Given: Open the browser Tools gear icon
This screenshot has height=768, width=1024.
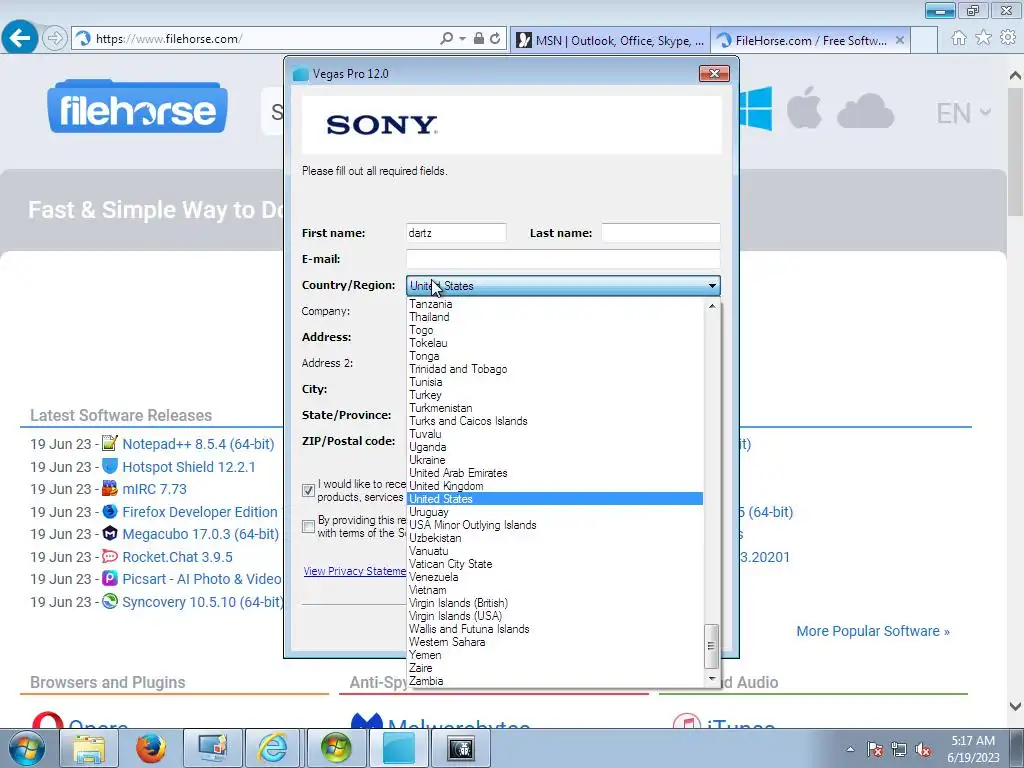Looking at the screenshot, I should click(x=1008, y=38).
